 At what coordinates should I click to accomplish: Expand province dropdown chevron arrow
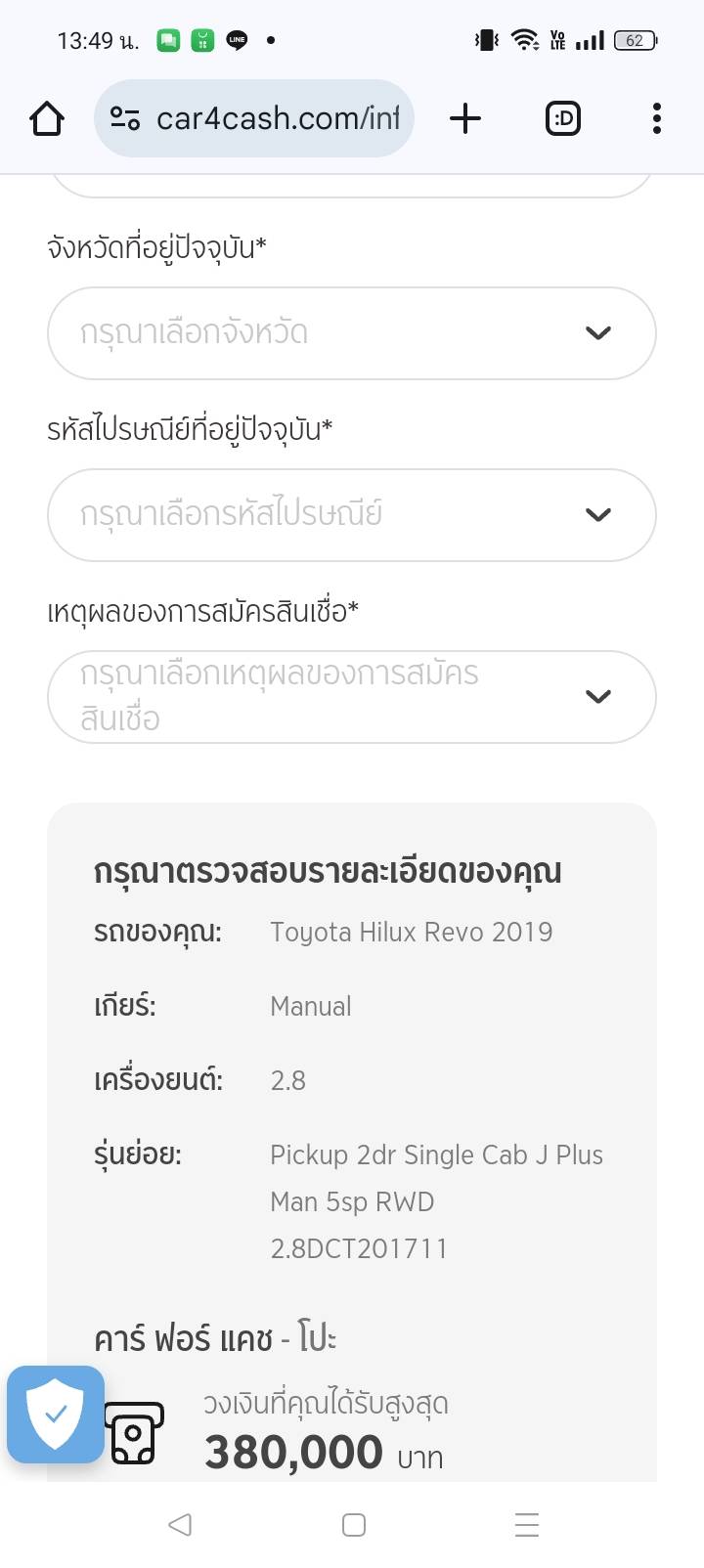tap(597, 333)
